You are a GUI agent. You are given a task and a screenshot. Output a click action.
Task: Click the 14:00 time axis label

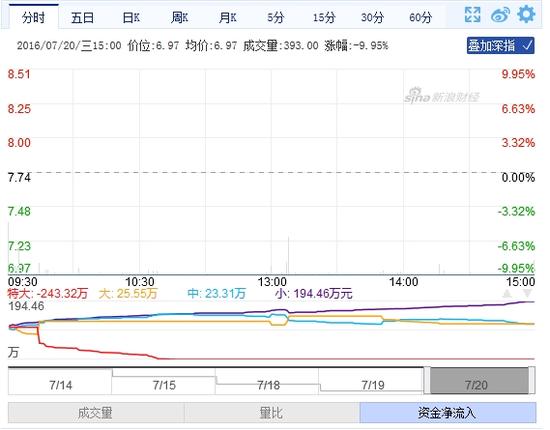[x=403, y=282]
